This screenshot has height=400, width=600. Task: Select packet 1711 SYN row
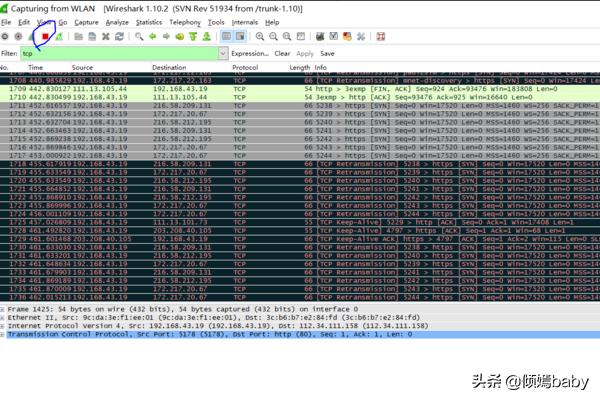pyautogui.click(x=300, y=106)
